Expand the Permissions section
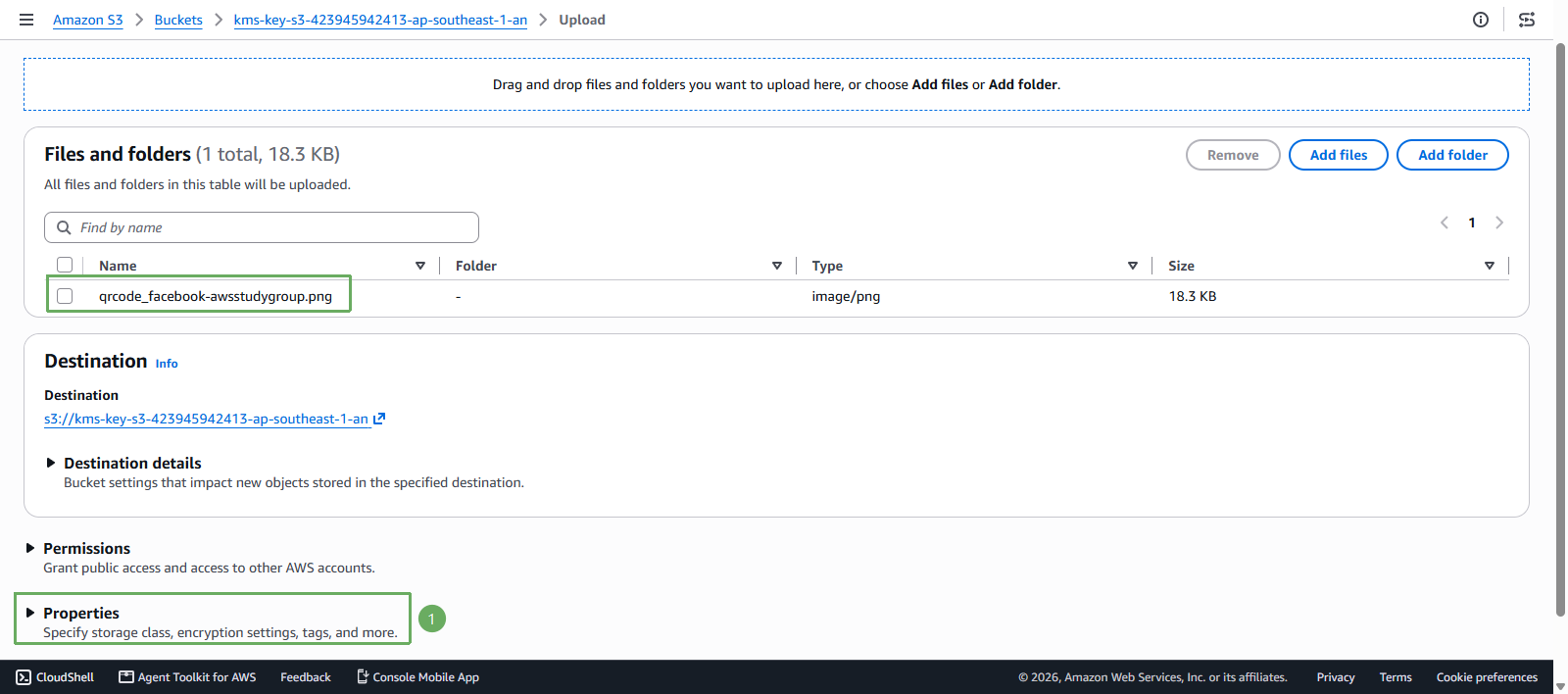This screenshot has height=694, width=1568. [30, 548]
